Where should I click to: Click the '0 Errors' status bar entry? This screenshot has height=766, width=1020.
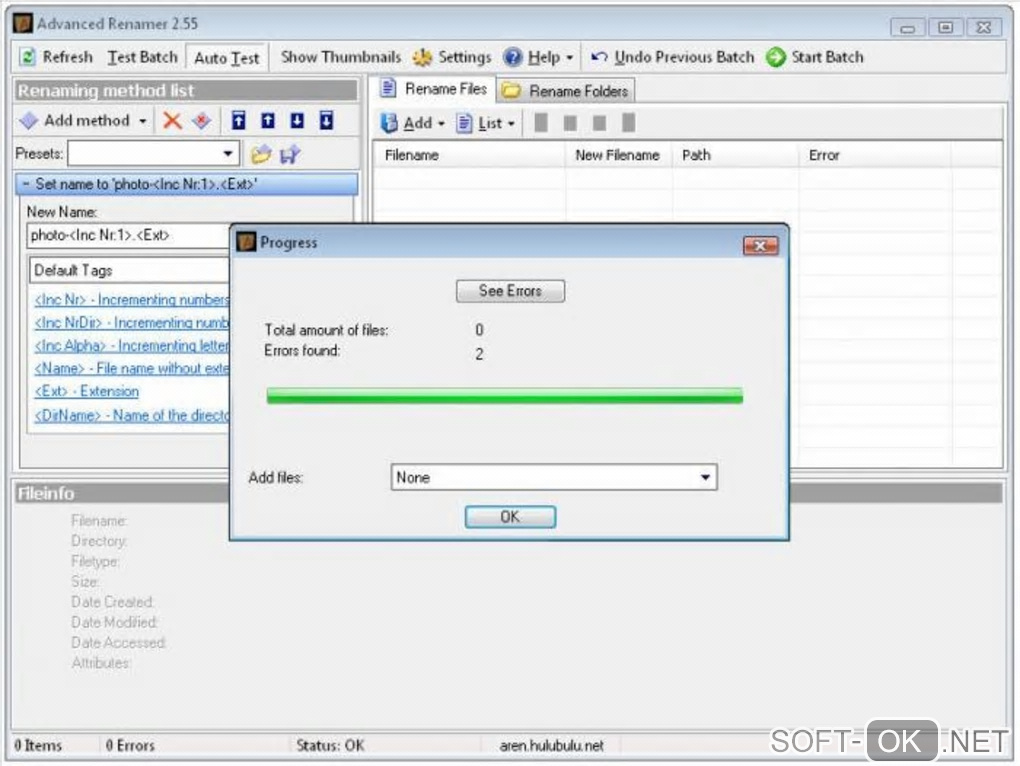tap(130, 745)
